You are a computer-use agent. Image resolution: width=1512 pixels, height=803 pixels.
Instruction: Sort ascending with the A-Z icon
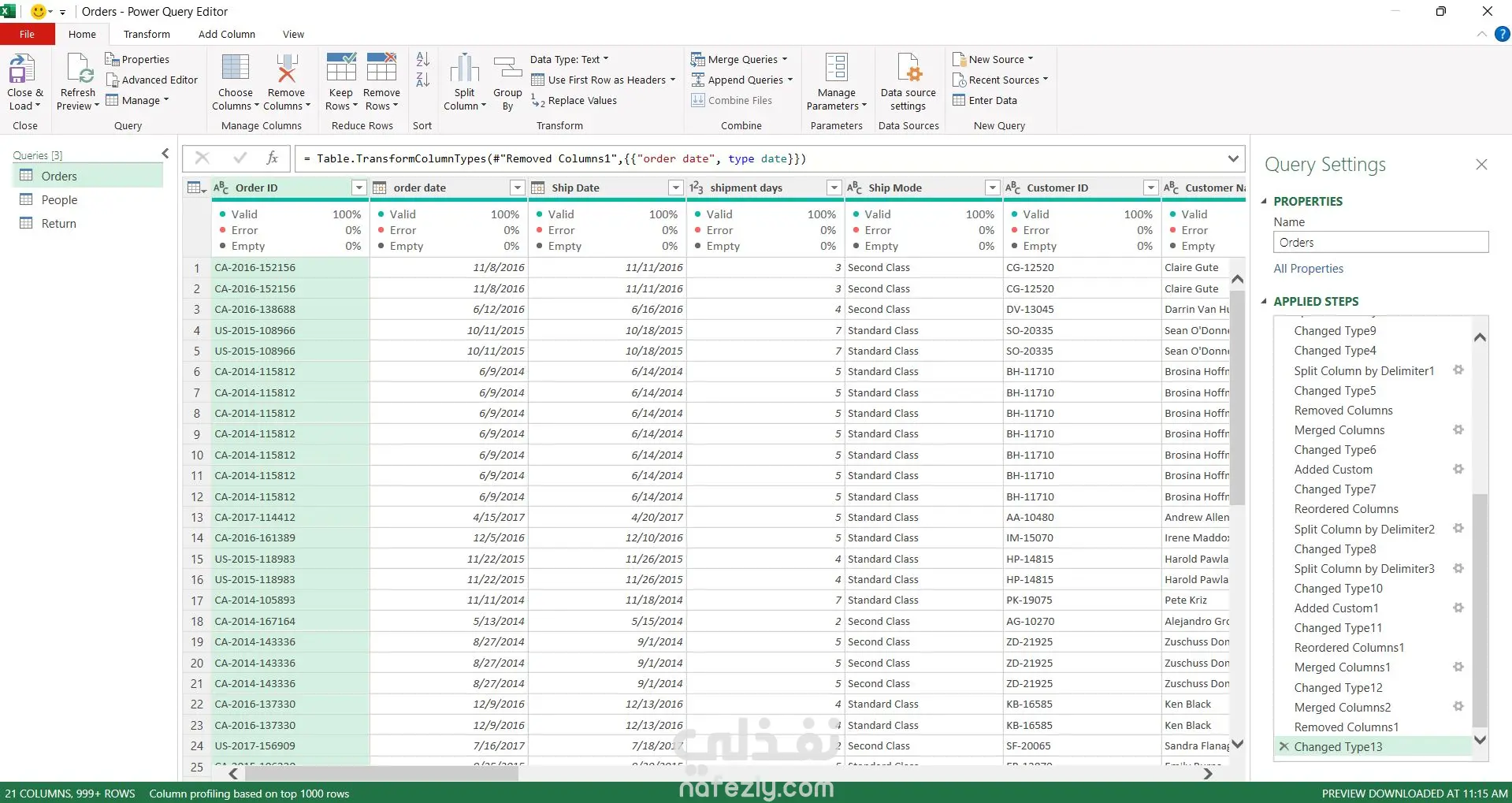[422, 59]
